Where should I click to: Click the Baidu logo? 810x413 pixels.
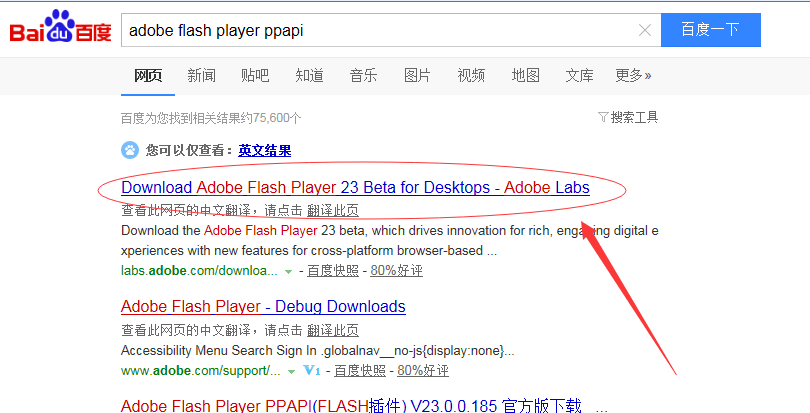[60, 27]
